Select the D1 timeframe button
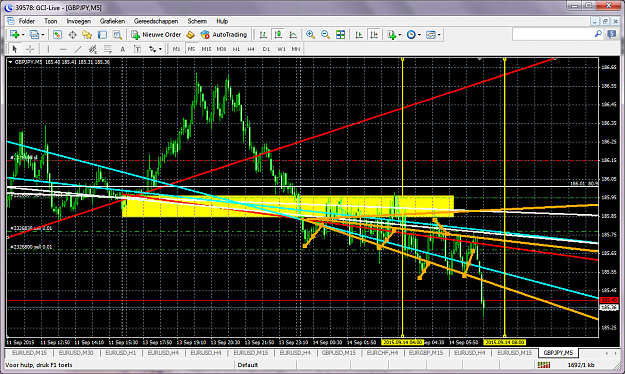625x374 pixels. (x=266, y=49)
